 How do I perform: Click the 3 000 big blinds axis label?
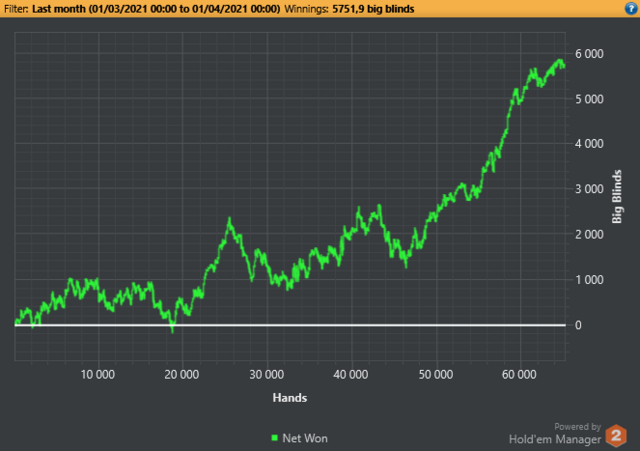point(589,189)
